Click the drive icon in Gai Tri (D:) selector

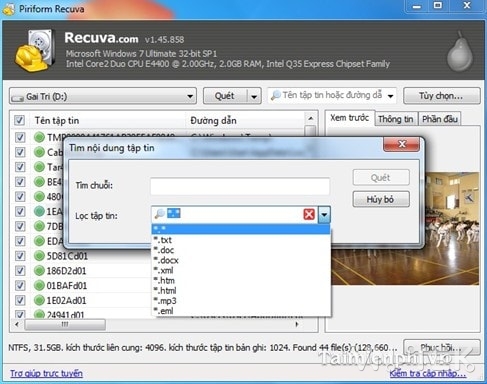point(17,98)
